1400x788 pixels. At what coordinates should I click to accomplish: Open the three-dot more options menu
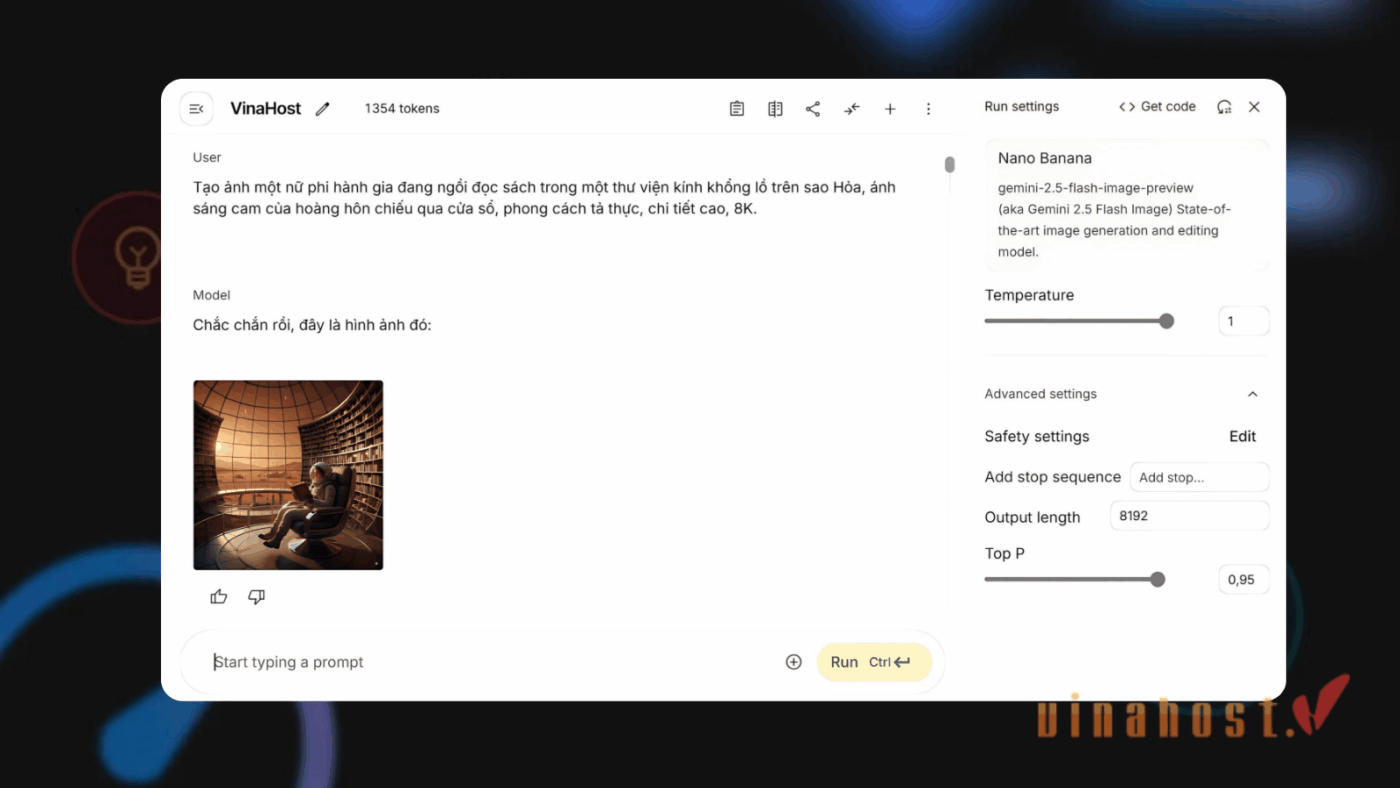click(928, 109)
